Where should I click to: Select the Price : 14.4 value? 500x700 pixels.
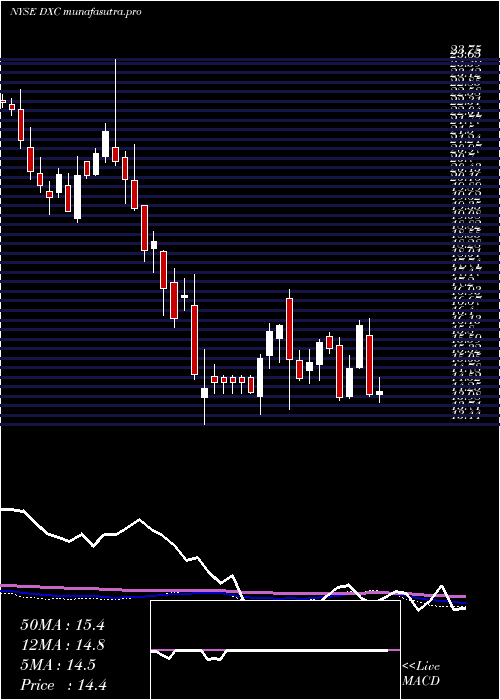(x=62, y=685)
